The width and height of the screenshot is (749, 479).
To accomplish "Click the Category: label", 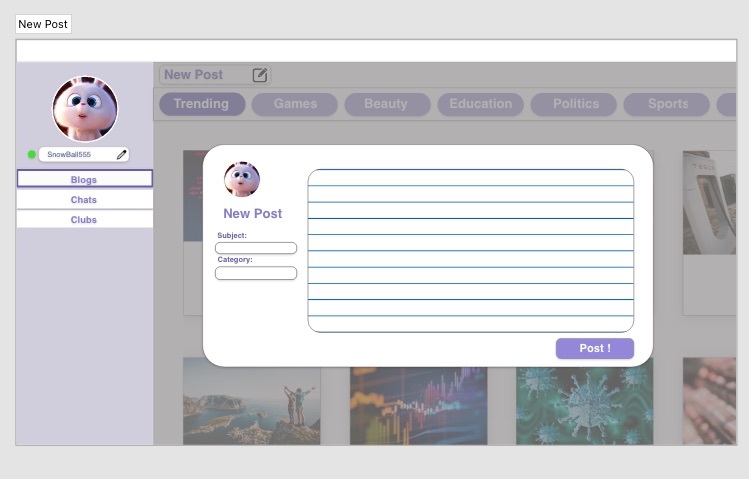I will click(235, 259).
